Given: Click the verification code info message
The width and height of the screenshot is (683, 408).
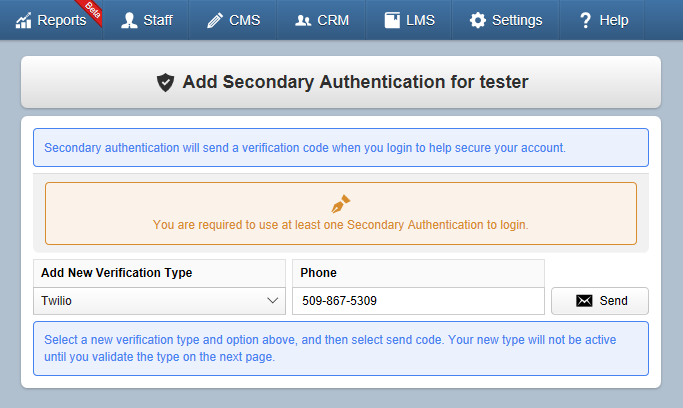Looking at the screenshot, I should (305, 148).
